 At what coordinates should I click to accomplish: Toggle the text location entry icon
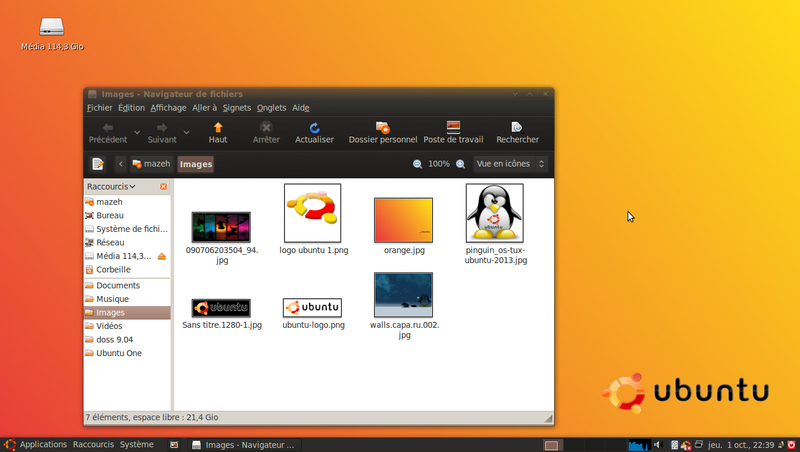[x=98, y=164]
